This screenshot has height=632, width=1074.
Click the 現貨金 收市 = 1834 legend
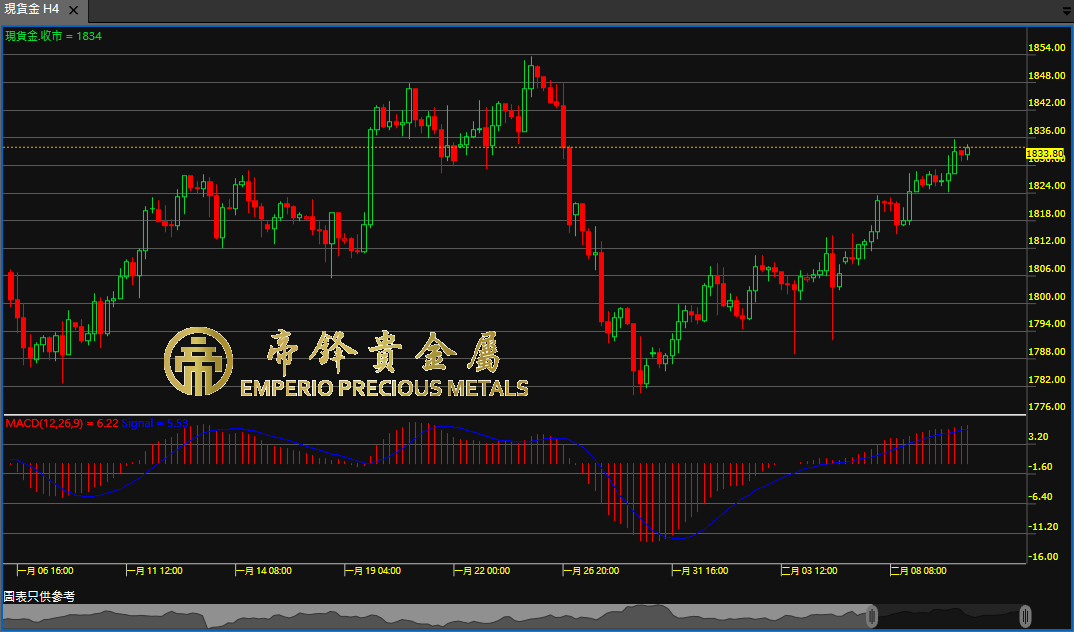53,36
